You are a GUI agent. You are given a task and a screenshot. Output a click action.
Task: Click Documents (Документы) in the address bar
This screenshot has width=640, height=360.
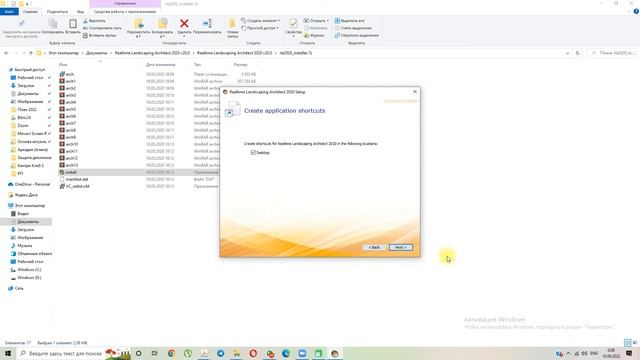[x=96, y=53]
